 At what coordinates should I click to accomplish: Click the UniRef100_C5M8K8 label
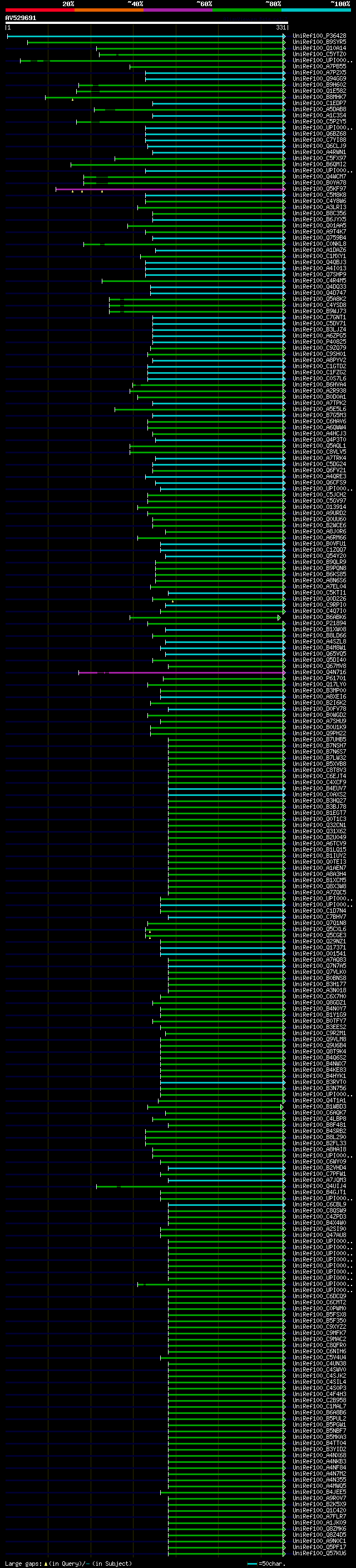pos(319,195)
